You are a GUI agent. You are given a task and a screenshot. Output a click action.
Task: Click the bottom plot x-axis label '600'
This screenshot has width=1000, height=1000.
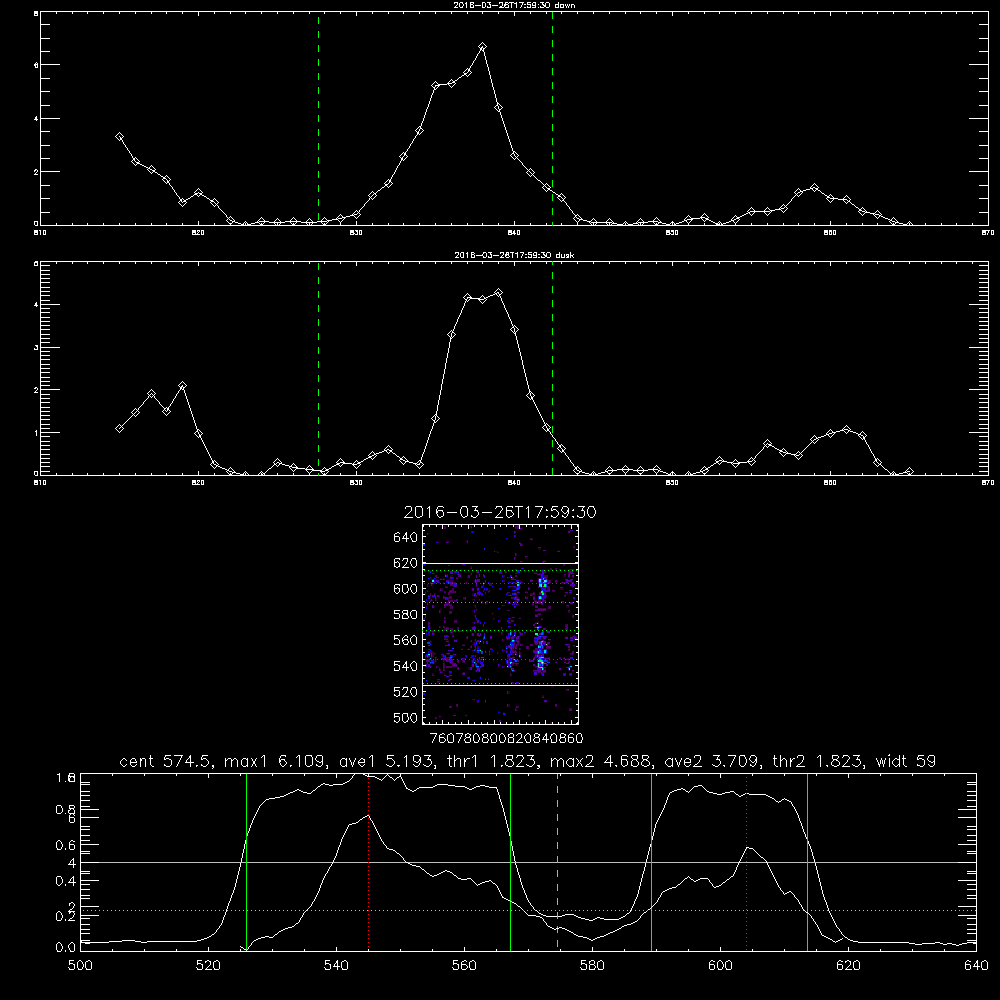[721, 966]
